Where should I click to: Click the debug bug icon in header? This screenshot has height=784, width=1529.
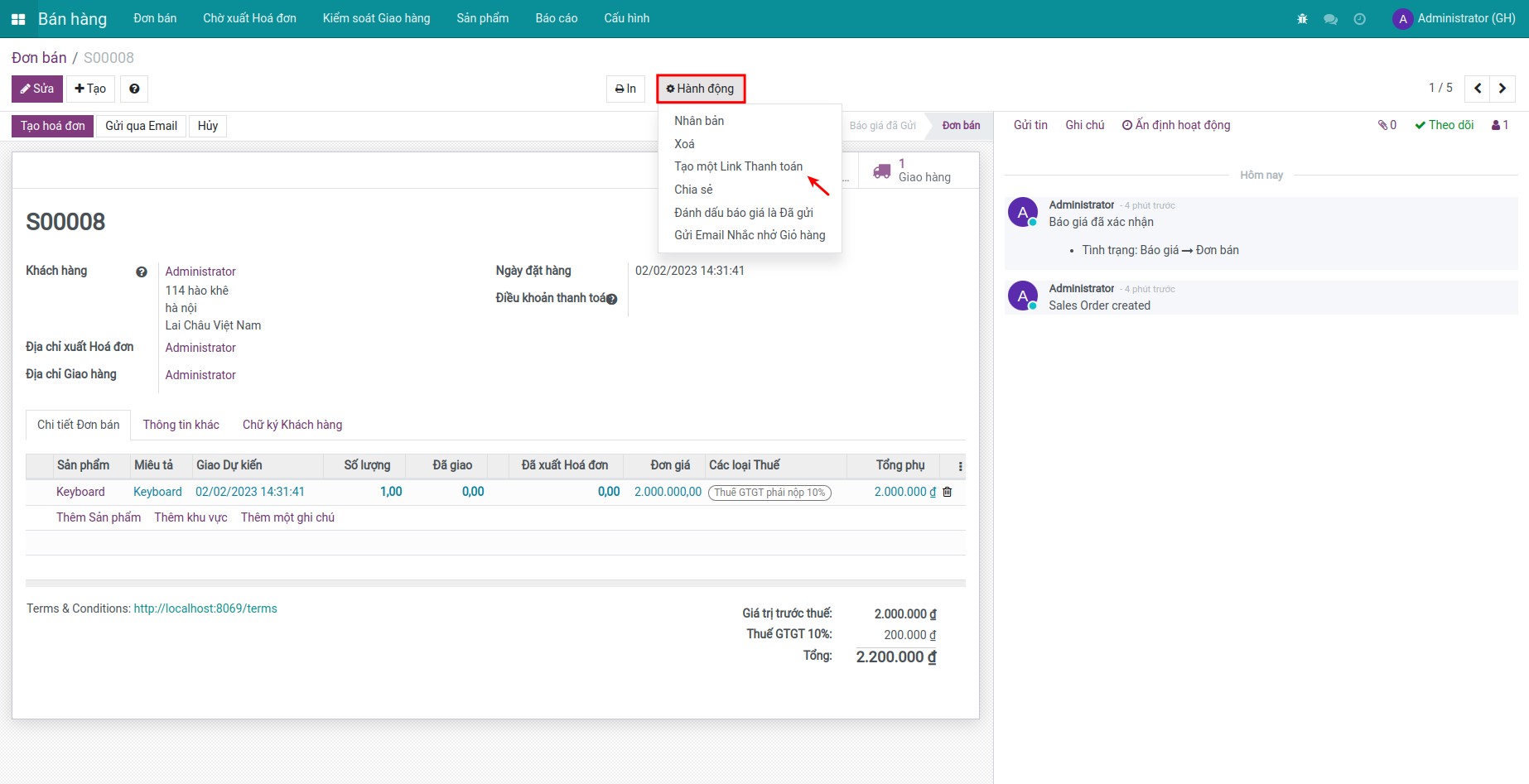click(x=1302, y=19)
